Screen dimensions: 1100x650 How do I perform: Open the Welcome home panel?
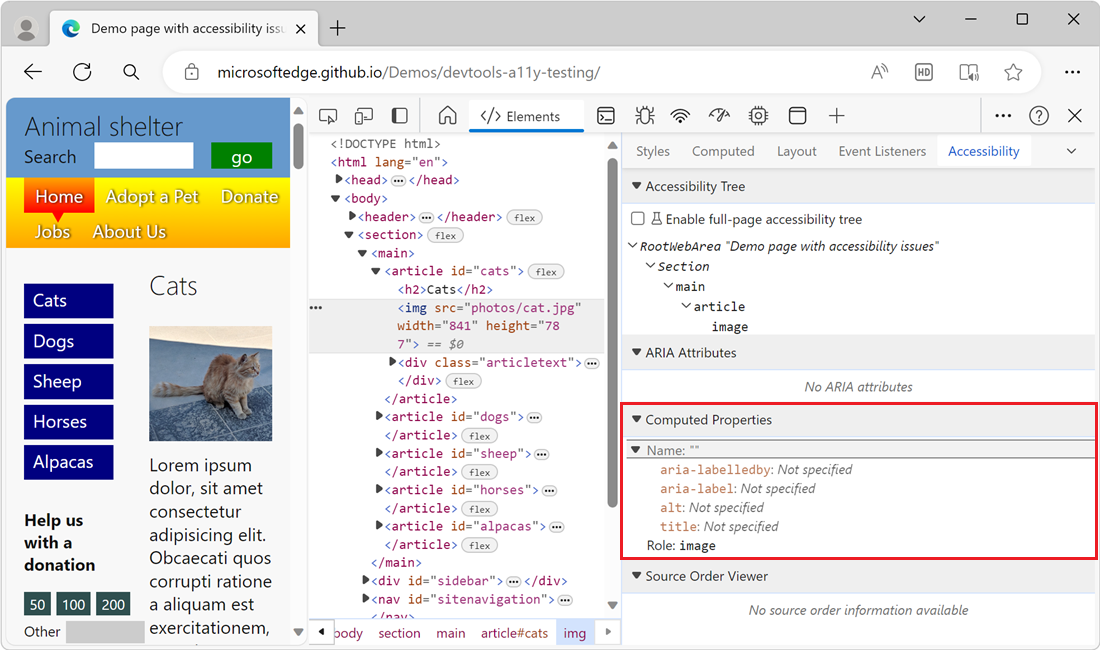tap(447, 115)
